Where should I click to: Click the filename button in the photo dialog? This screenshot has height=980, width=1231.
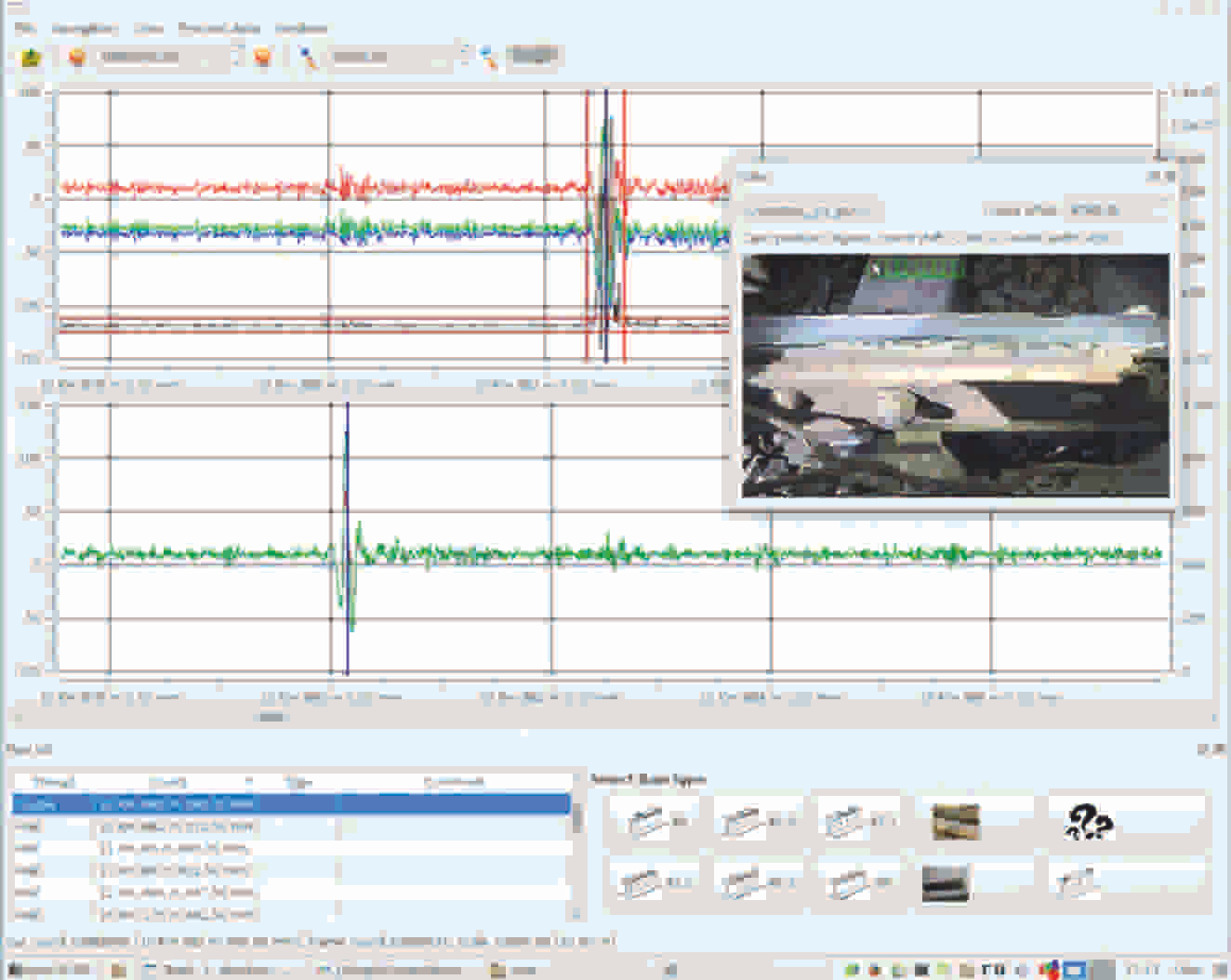coord(809,210)
